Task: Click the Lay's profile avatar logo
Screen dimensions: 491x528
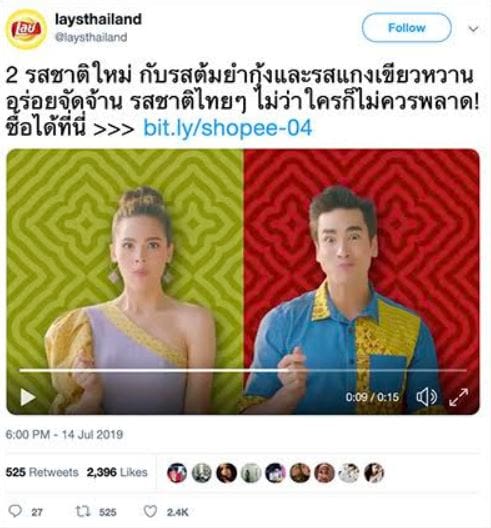Action: coord(26,30)
